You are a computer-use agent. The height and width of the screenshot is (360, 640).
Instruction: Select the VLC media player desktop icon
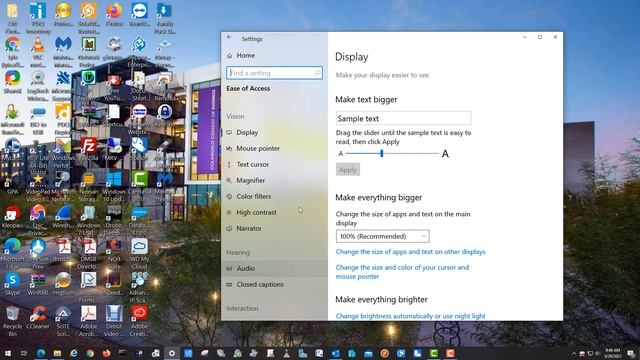pyautogui.click(x=38, y=52)
